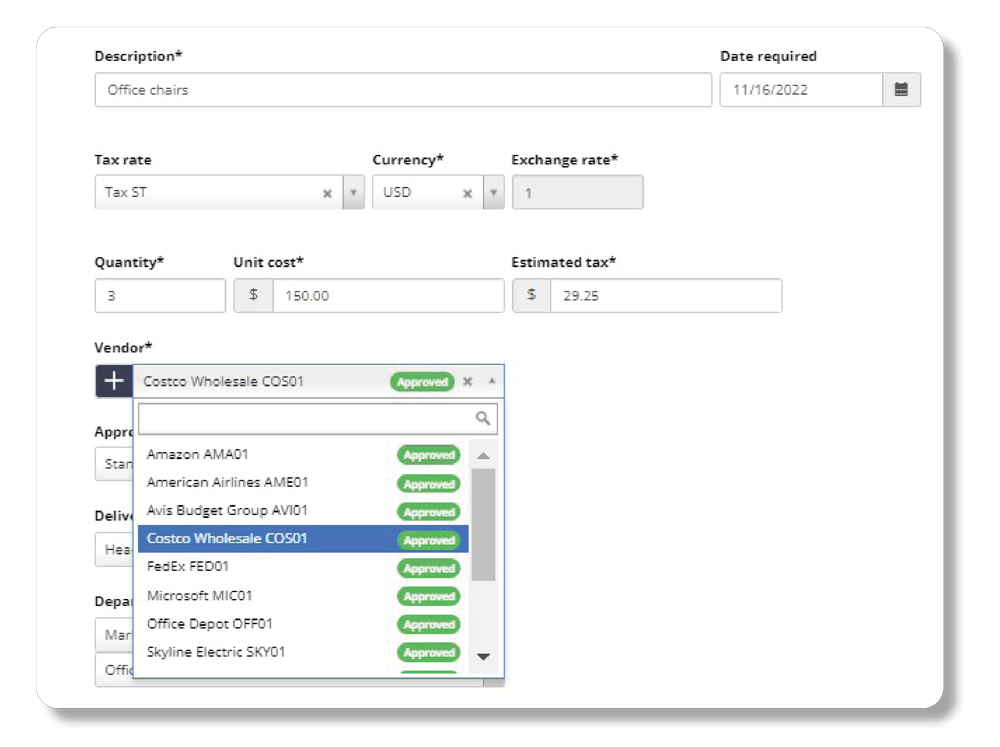
Task: Click the vendor list scrollbar thumb
Action: [483, 525]
